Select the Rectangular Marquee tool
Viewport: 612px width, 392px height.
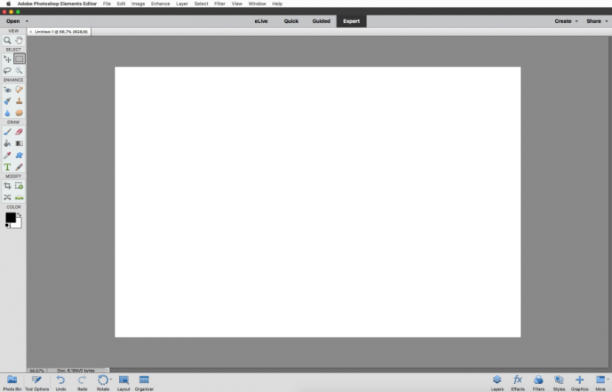19,59
